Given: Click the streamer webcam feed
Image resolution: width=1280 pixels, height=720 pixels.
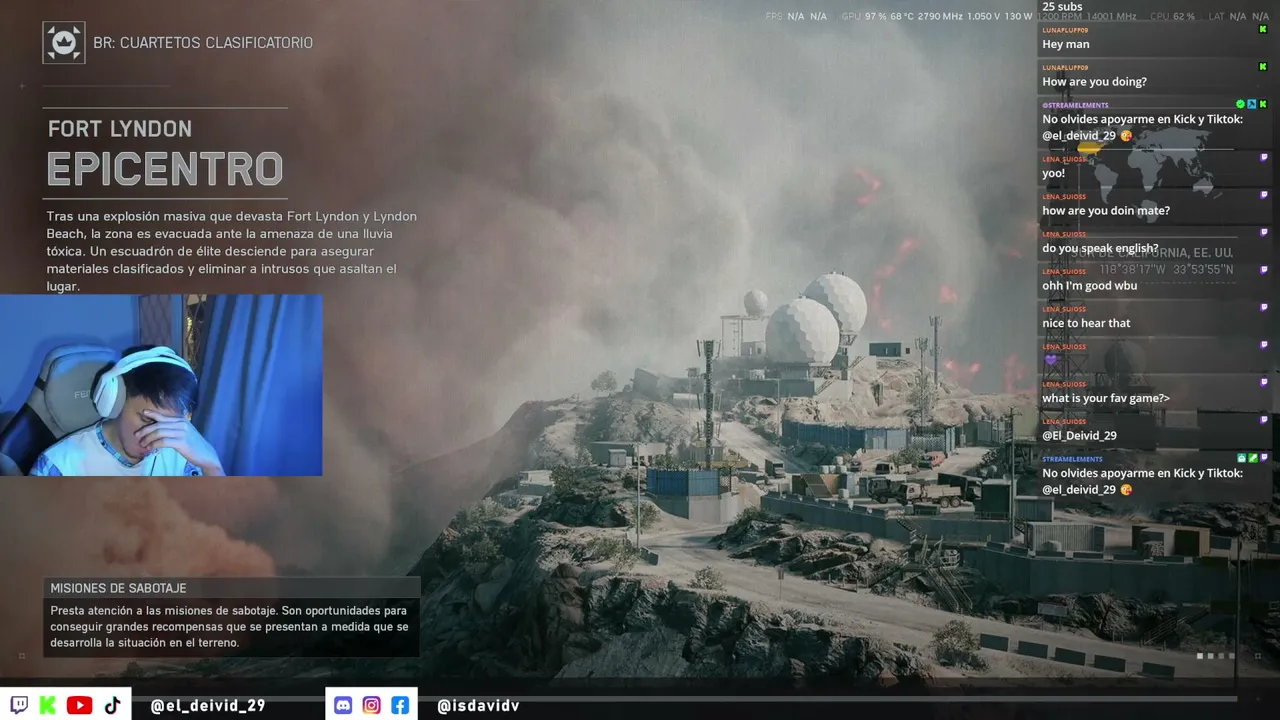Looking at the screenshot, I should coord(161,385).
